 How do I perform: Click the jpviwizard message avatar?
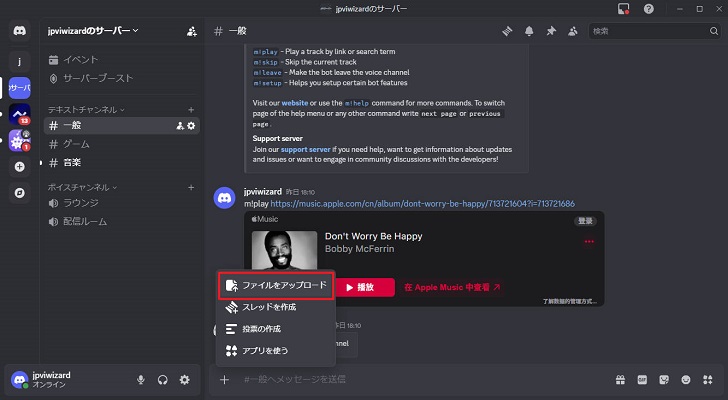224,198
